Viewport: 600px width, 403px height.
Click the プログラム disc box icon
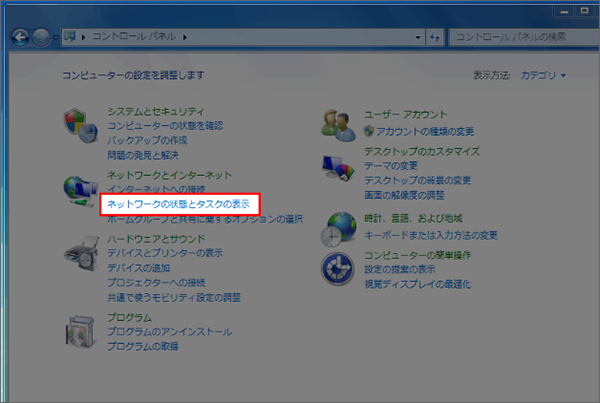click(80, 332)
